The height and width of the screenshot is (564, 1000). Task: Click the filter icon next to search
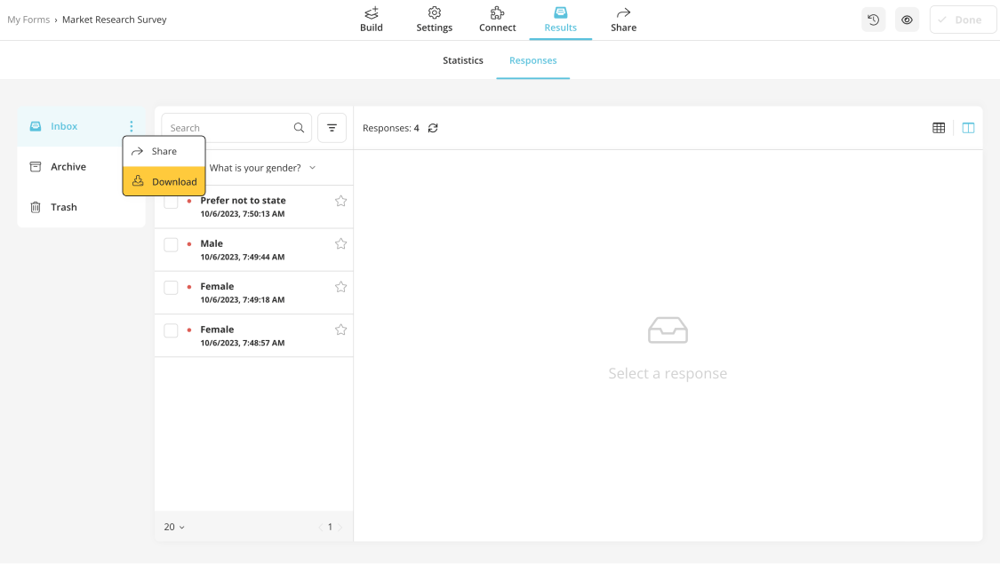pos(332,128)
